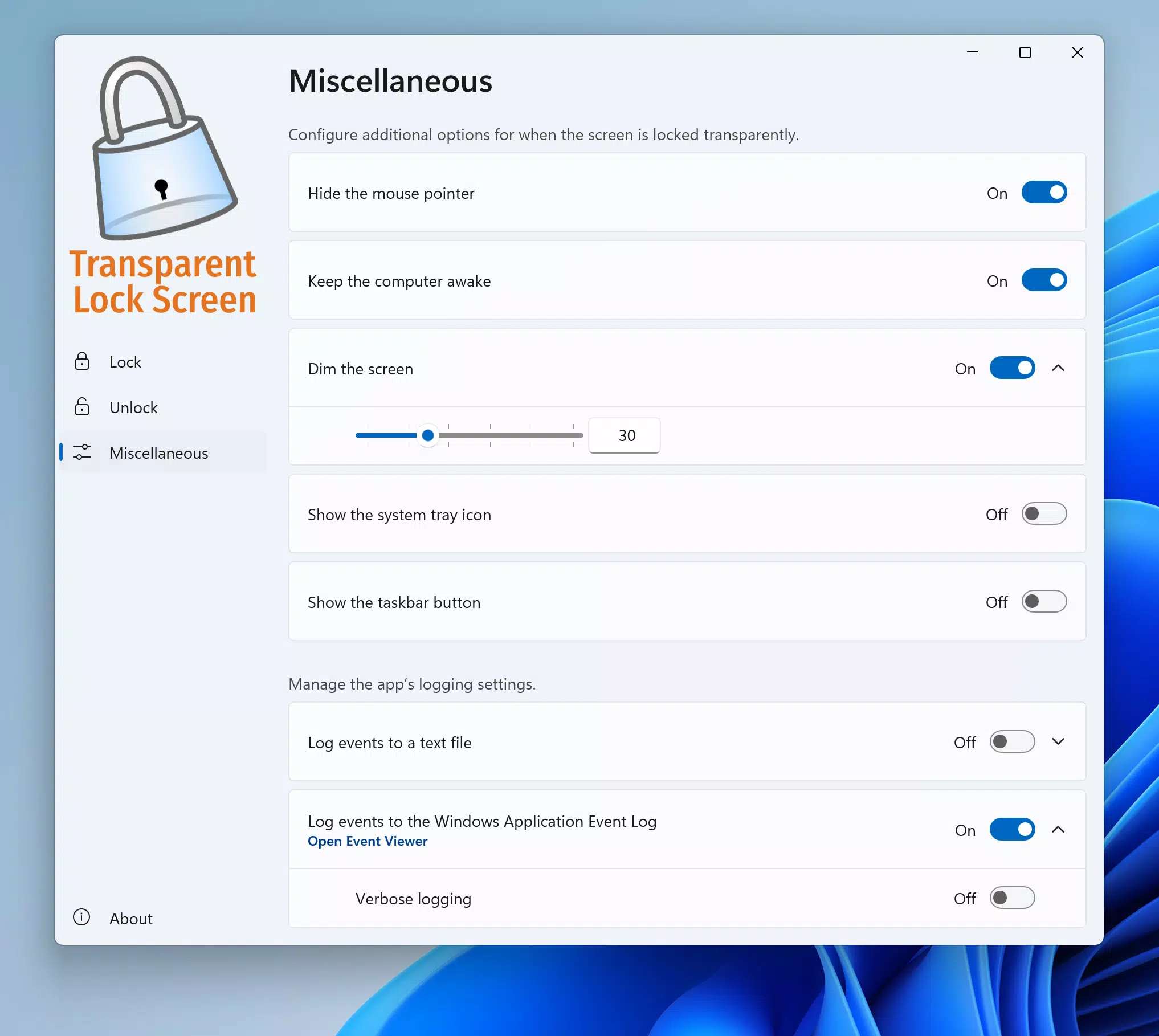Select Miscellaneous in the navigation pane
The image size is (1159, 1036).
pos(163,452)
